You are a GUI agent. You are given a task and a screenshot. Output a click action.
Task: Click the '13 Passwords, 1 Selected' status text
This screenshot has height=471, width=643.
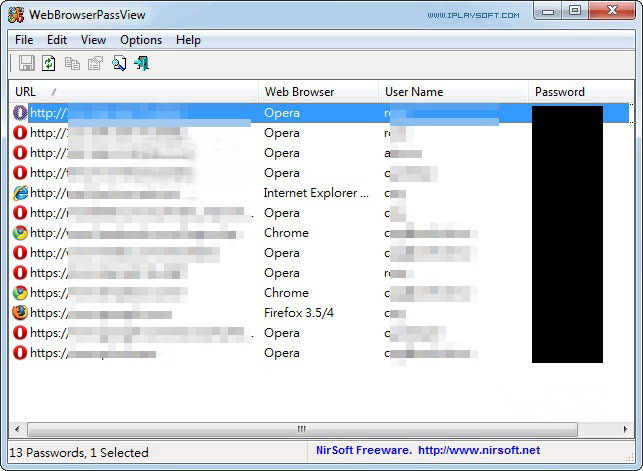(79, 453)
